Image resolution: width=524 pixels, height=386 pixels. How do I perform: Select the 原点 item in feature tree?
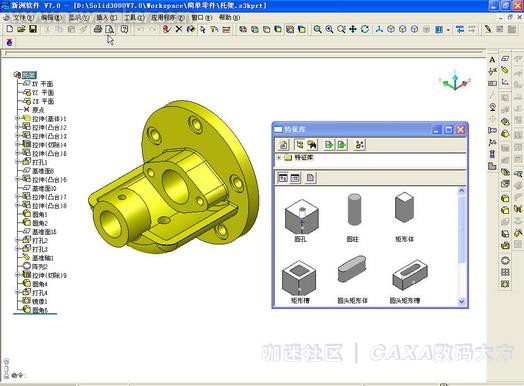tap(38, 110)
